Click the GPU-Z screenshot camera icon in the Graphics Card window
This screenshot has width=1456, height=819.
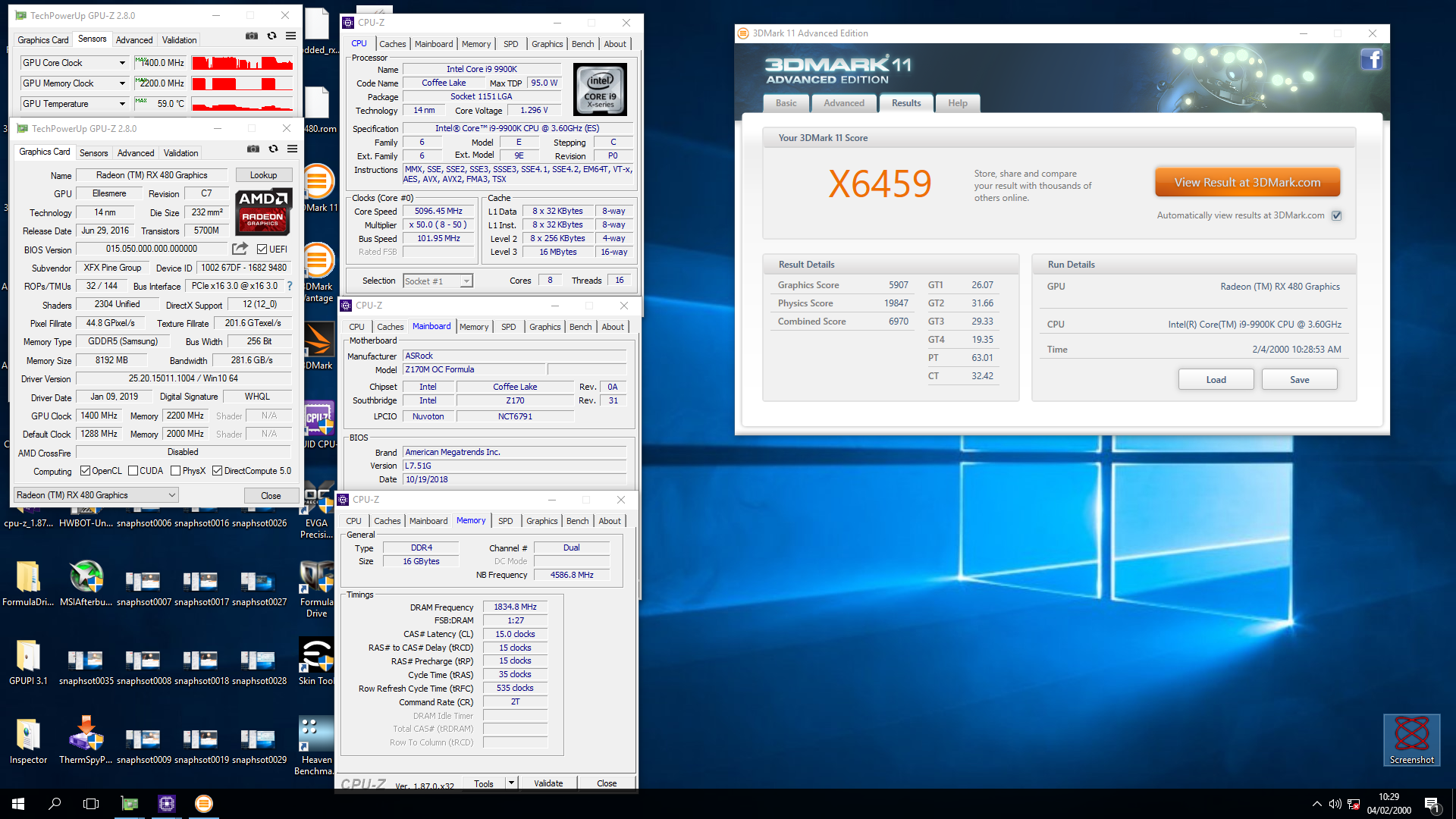[x=253, y=149]
